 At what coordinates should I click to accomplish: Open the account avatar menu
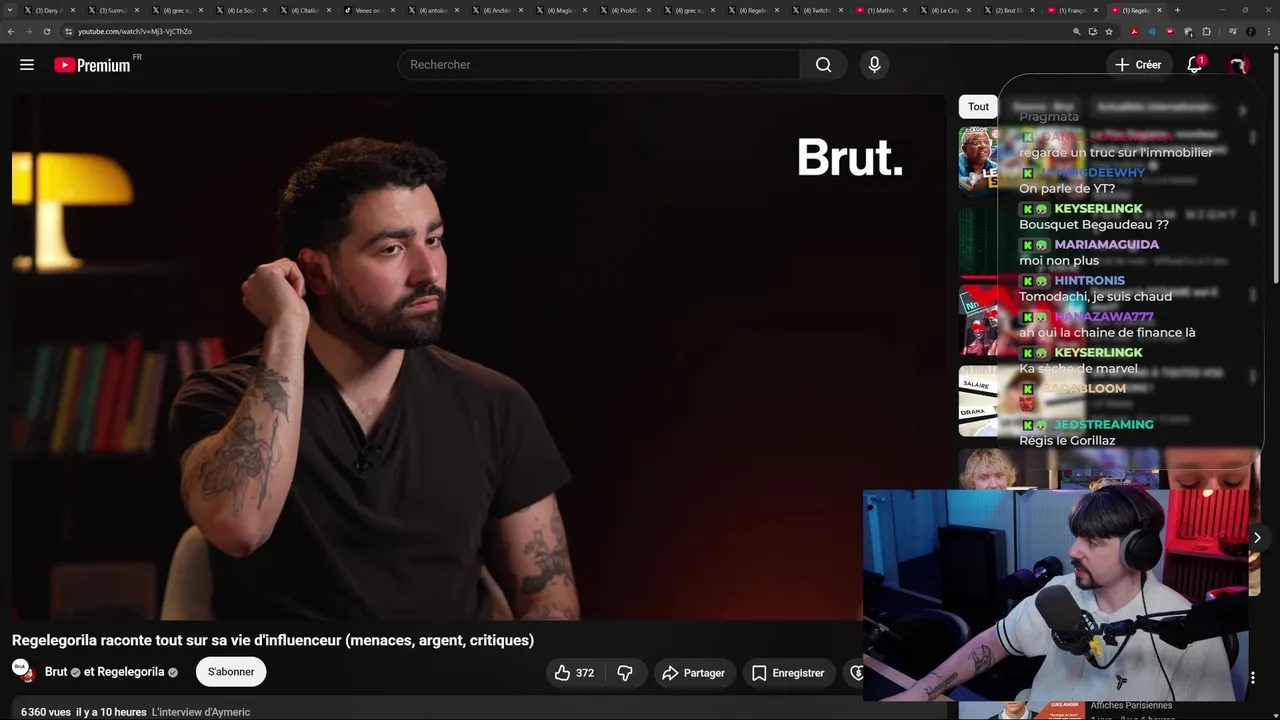point(1238,65)
